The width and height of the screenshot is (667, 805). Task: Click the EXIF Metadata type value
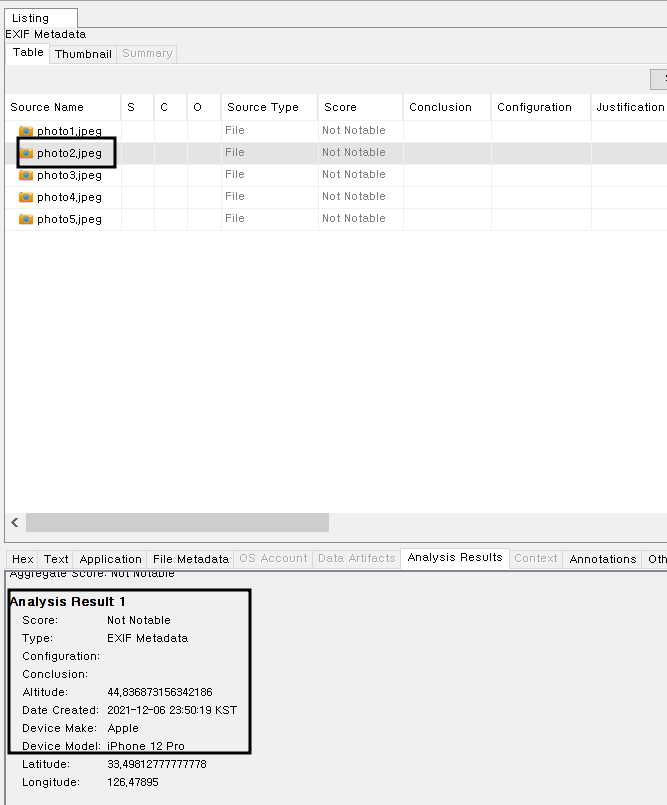point(147,639)
